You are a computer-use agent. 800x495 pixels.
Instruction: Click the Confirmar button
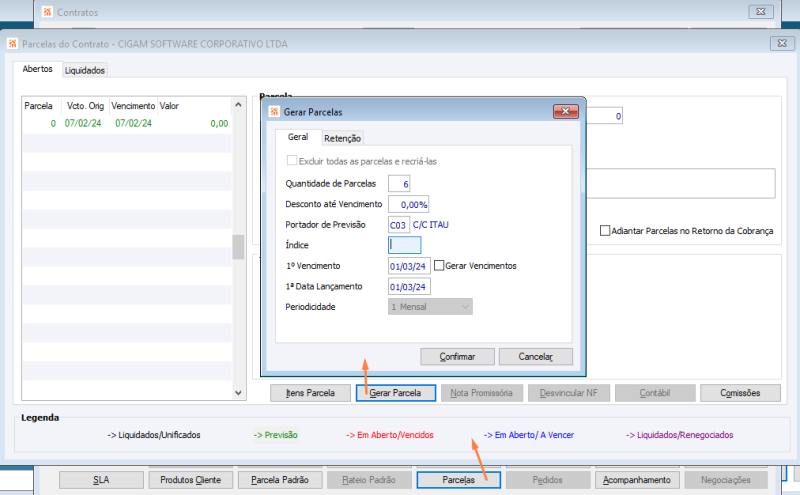pos(457,357)
